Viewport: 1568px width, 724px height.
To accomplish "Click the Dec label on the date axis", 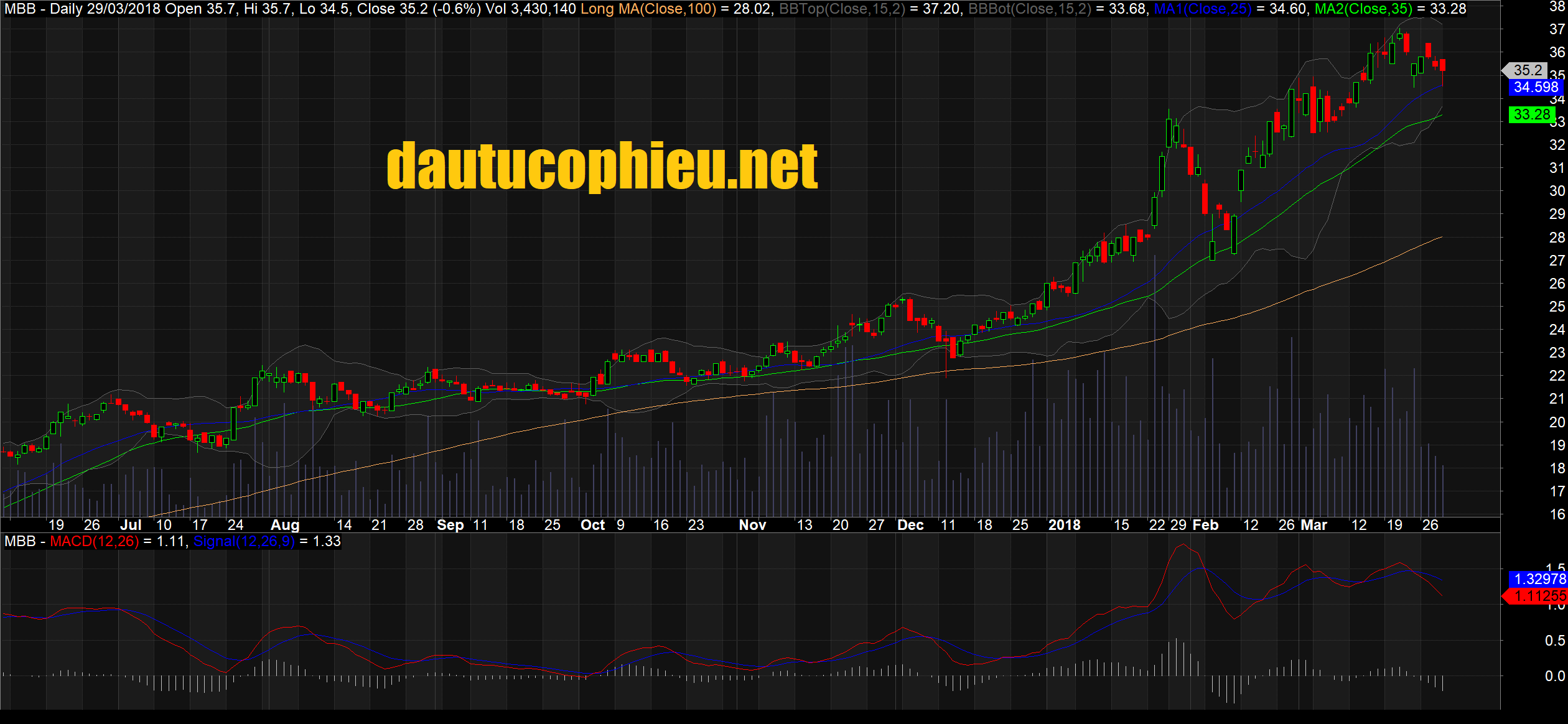I will coord(910,525).
